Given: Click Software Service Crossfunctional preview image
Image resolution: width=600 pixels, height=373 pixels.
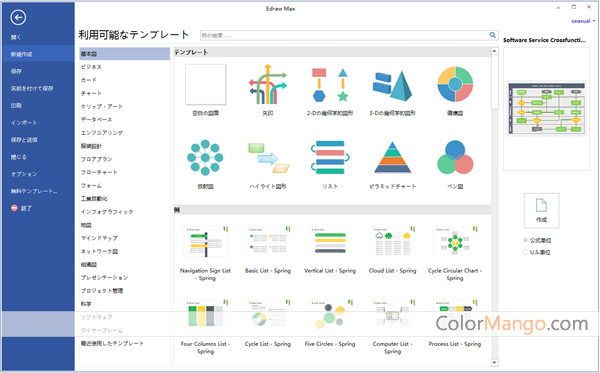Looking at the screenshot, I should click(546, 109).
